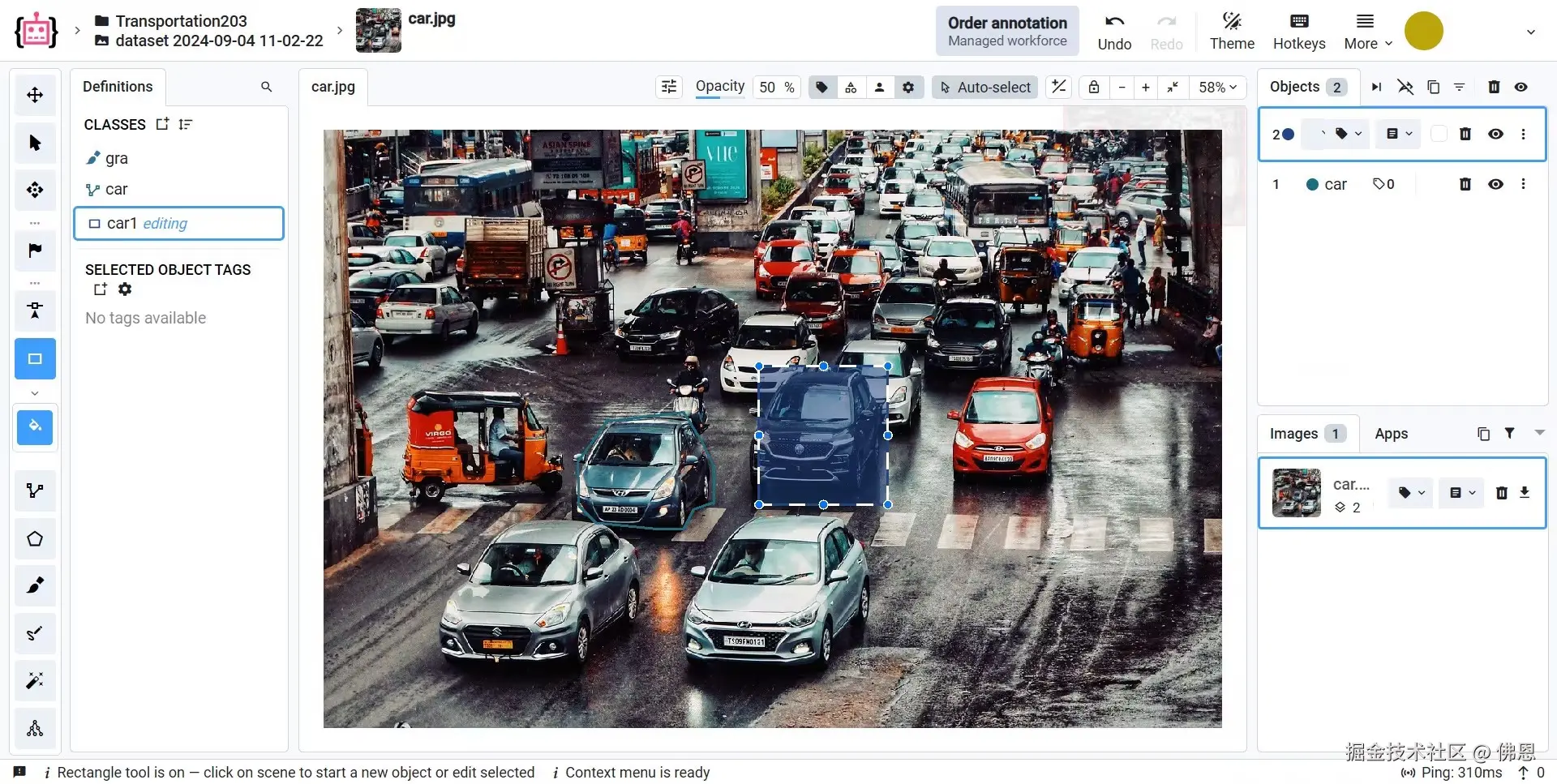Screen dimensions: 1557x784
Task: Switch the Theme
Action: coord(1232,31)
